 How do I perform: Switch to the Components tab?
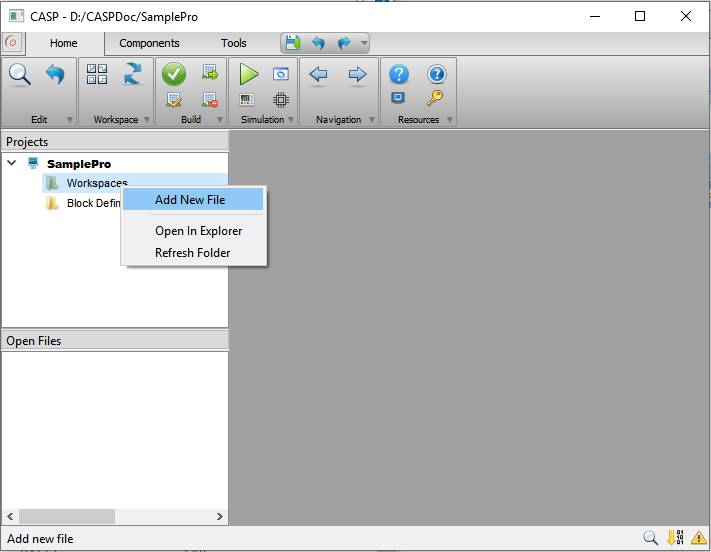[x=149, y=43]
